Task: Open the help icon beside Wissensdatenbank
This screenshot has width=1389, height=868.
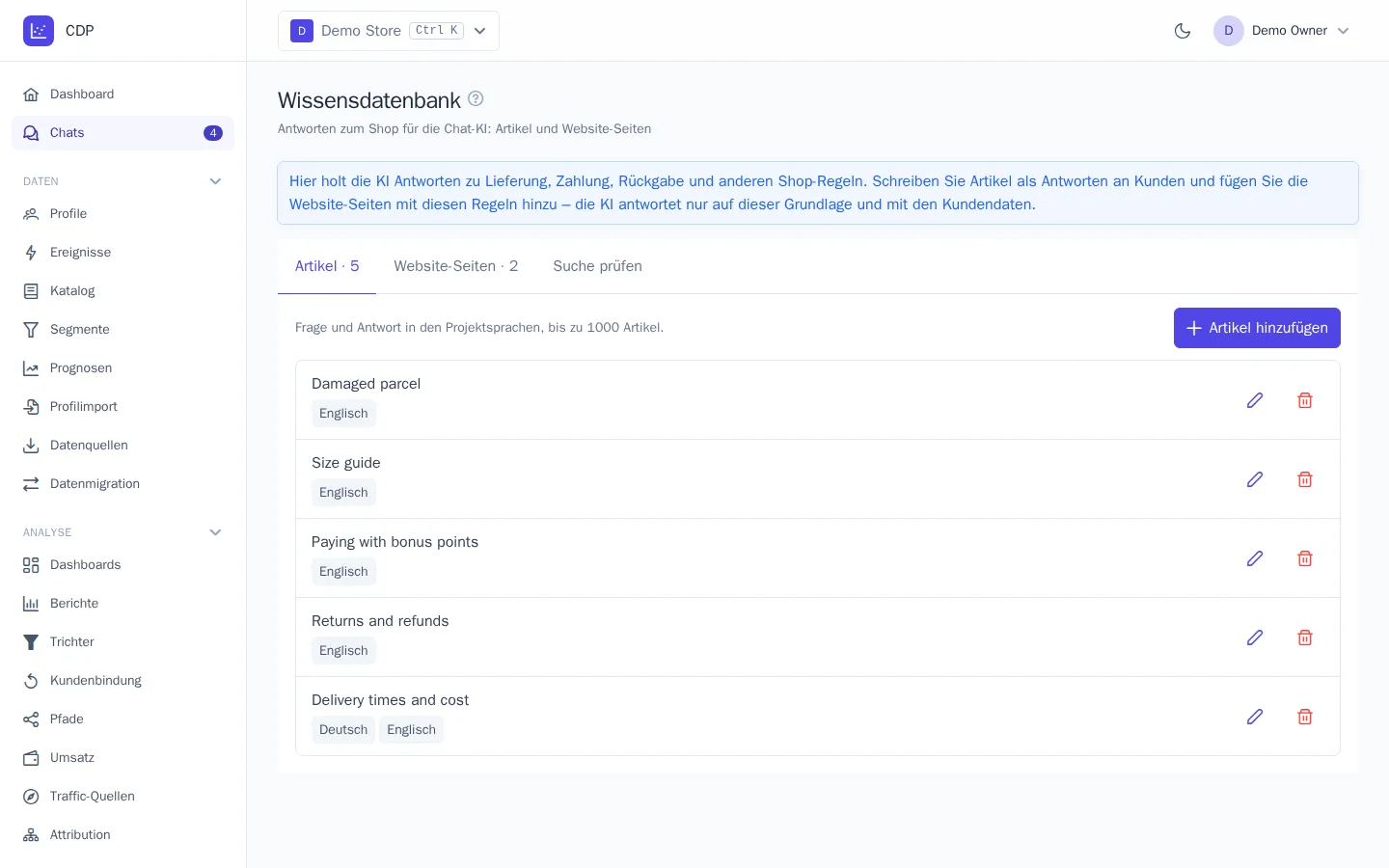Action: 476,98
